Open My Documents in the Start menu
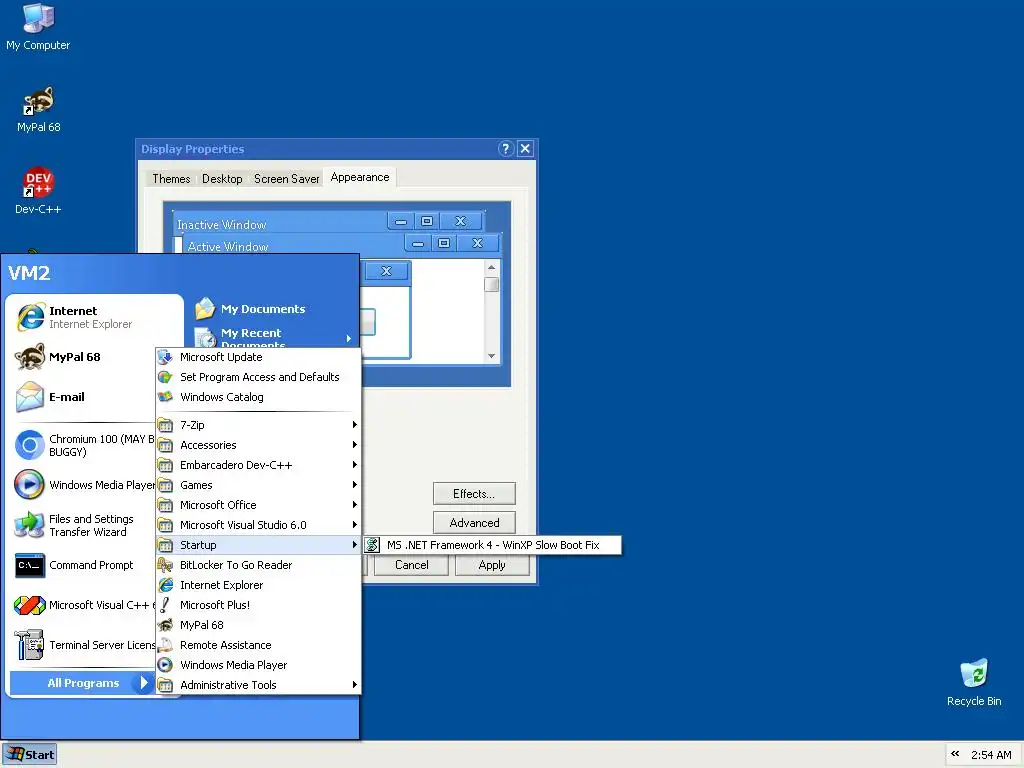 pos(251,309)
